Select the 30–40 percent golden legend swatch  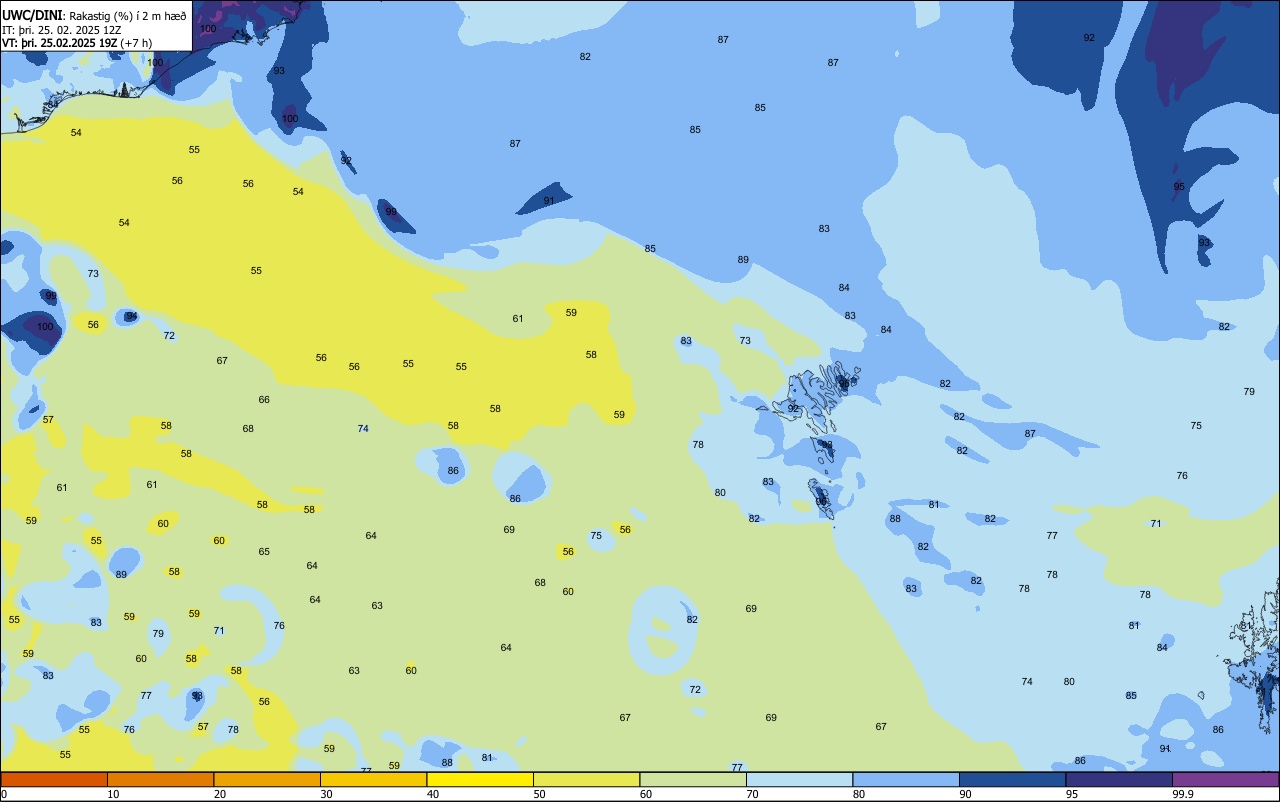(x=373, y=779)
